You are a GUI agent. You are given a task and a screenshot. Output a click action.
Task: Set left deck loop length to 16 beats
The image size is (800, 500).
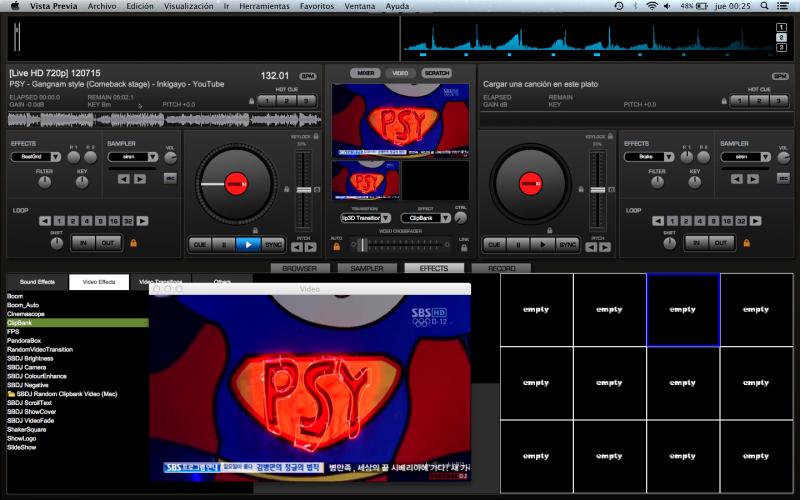coord(114,221)
